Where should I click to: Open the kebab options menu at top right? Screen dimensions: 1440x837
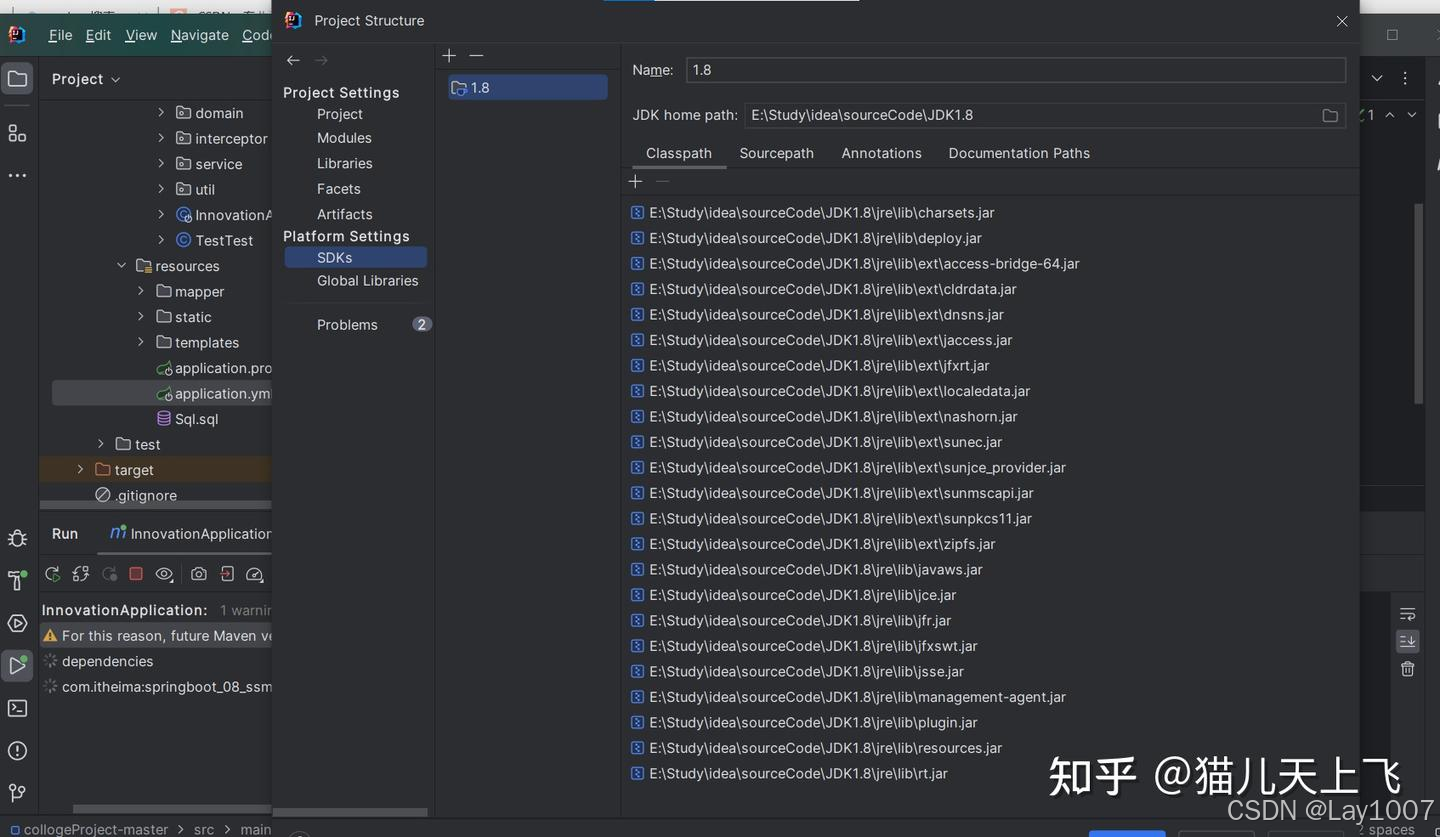click(x=1405, y=78)
